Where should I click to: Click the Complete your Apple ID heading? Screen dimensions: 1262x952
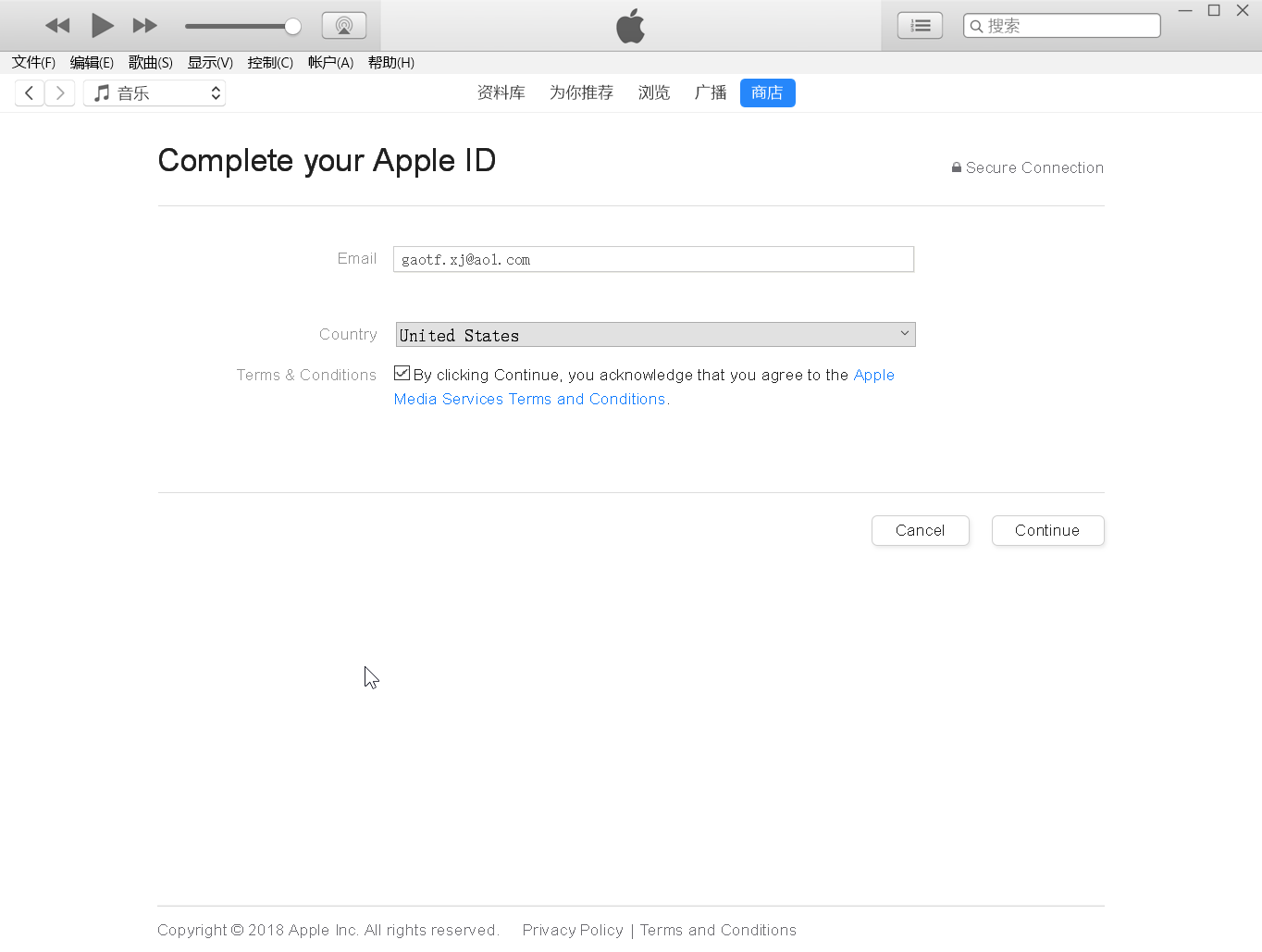click(327, 161)
